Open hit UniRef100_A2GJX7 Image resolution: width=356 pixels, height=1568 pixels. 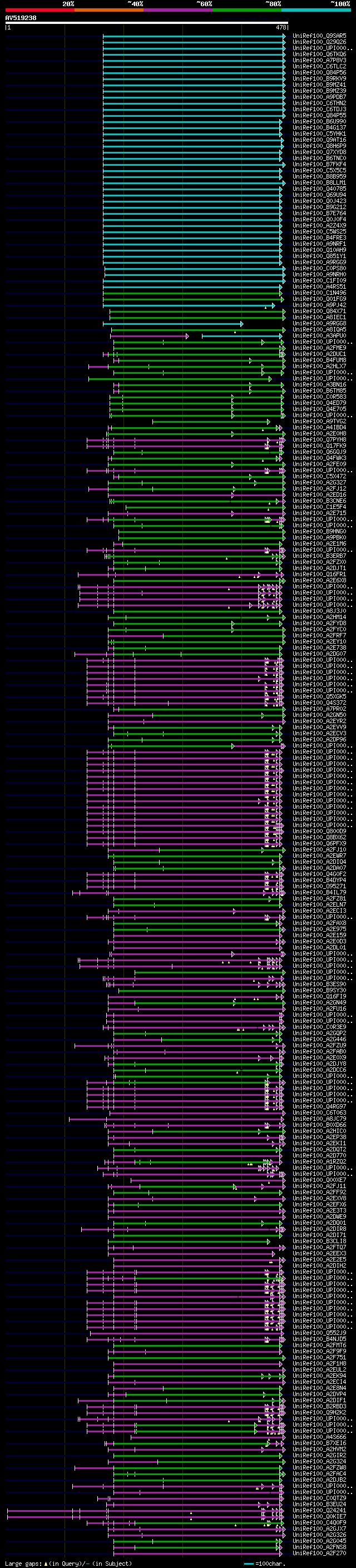pyautogui.click(x=319, y=1529)
